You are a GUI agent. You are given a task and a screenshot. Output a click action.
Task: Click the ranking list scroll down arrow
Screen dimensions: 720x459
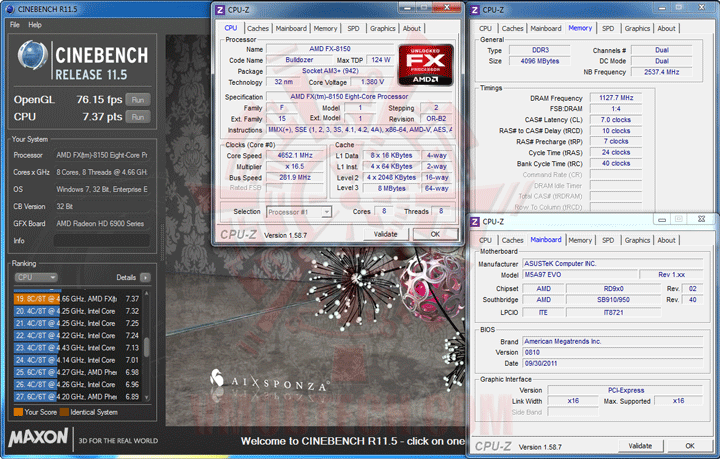click(x=147, y=397)
